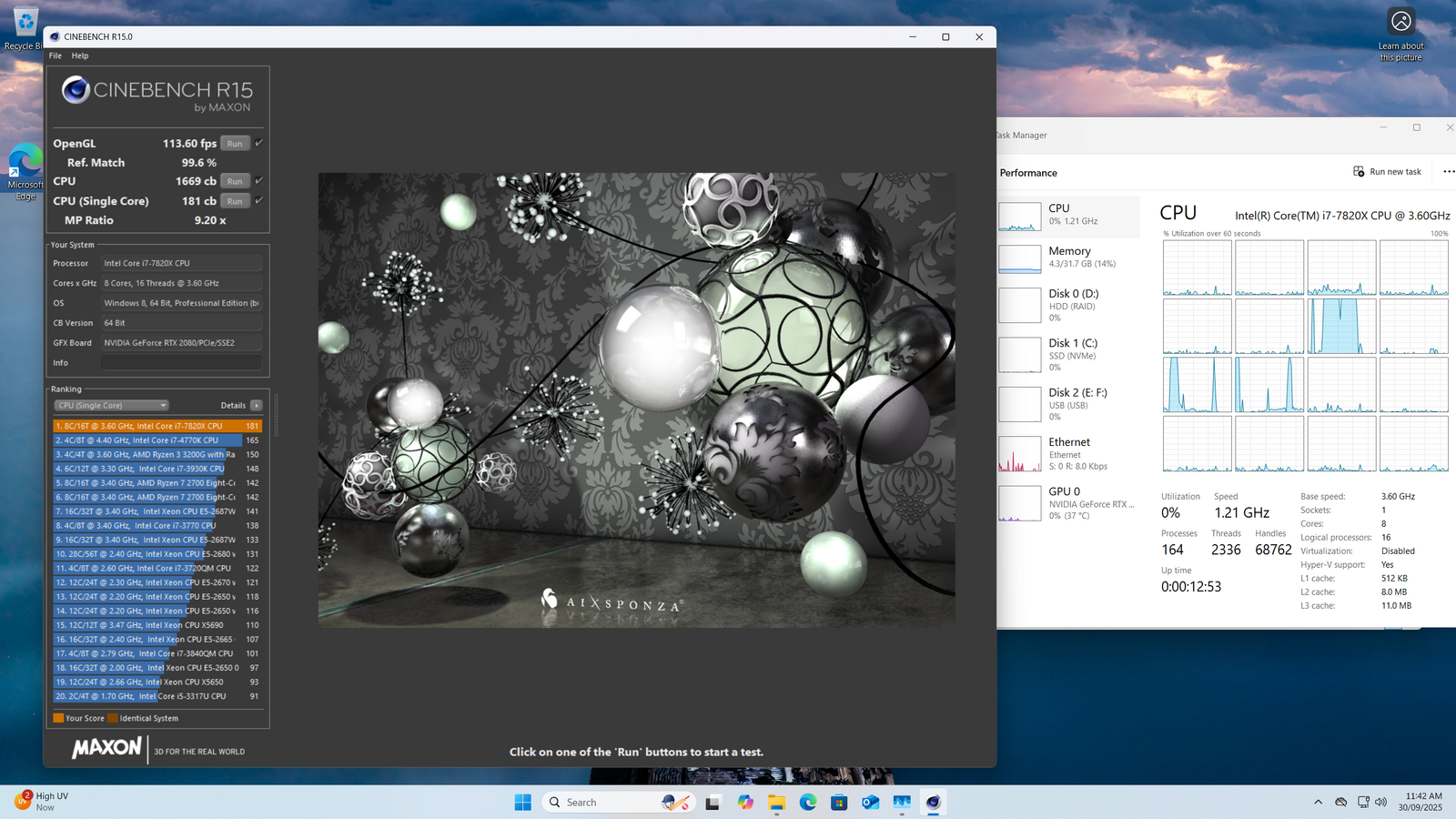Select the i7-4770K orange-blue ranking bar
This screenshot has height=819, width=1456.
pyautogui.click(x=147, y=440)
